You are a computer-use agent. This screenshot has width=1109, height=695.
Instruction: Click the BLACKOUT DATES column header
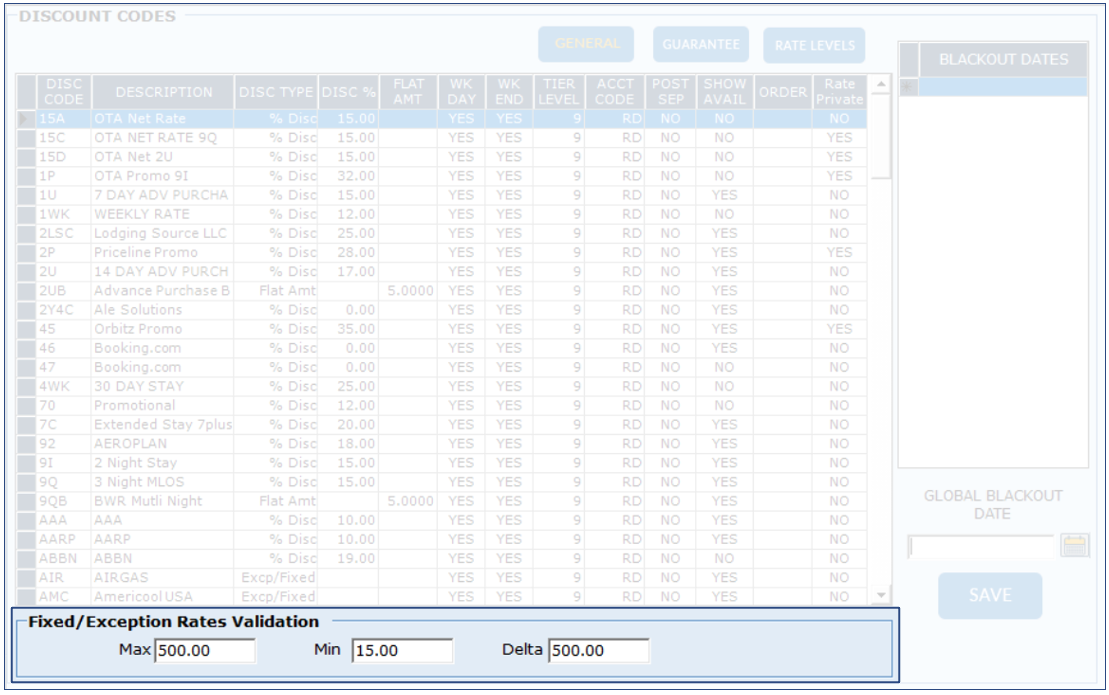click(1003, 59)
